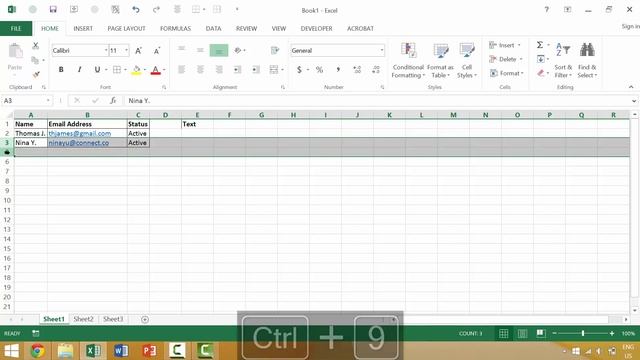Open File Explorer from taskbar
The height and width of the screenshot is (360, 640).
pyautogui.click(x=65, y=351)
